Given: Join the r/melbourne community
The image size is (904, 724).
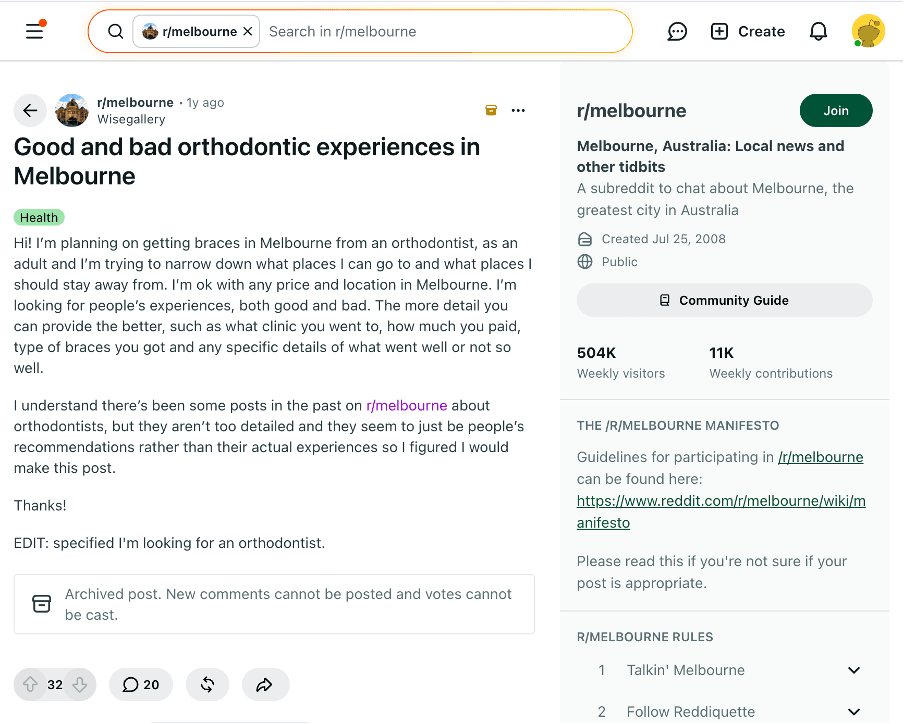Looking at the screenshot, I should (x=836, y=110).
